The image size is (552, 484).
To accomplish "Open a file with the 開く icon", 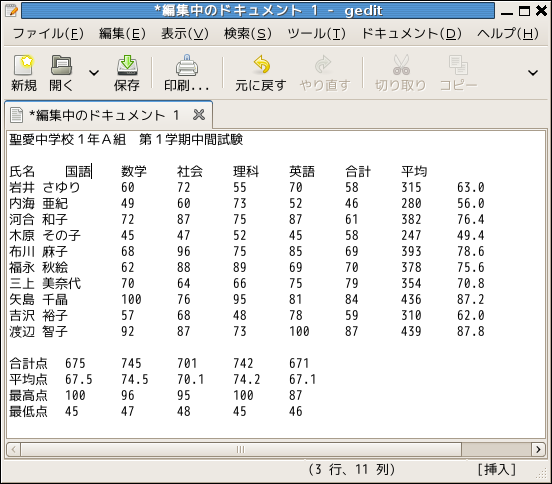I will [61, 65].
